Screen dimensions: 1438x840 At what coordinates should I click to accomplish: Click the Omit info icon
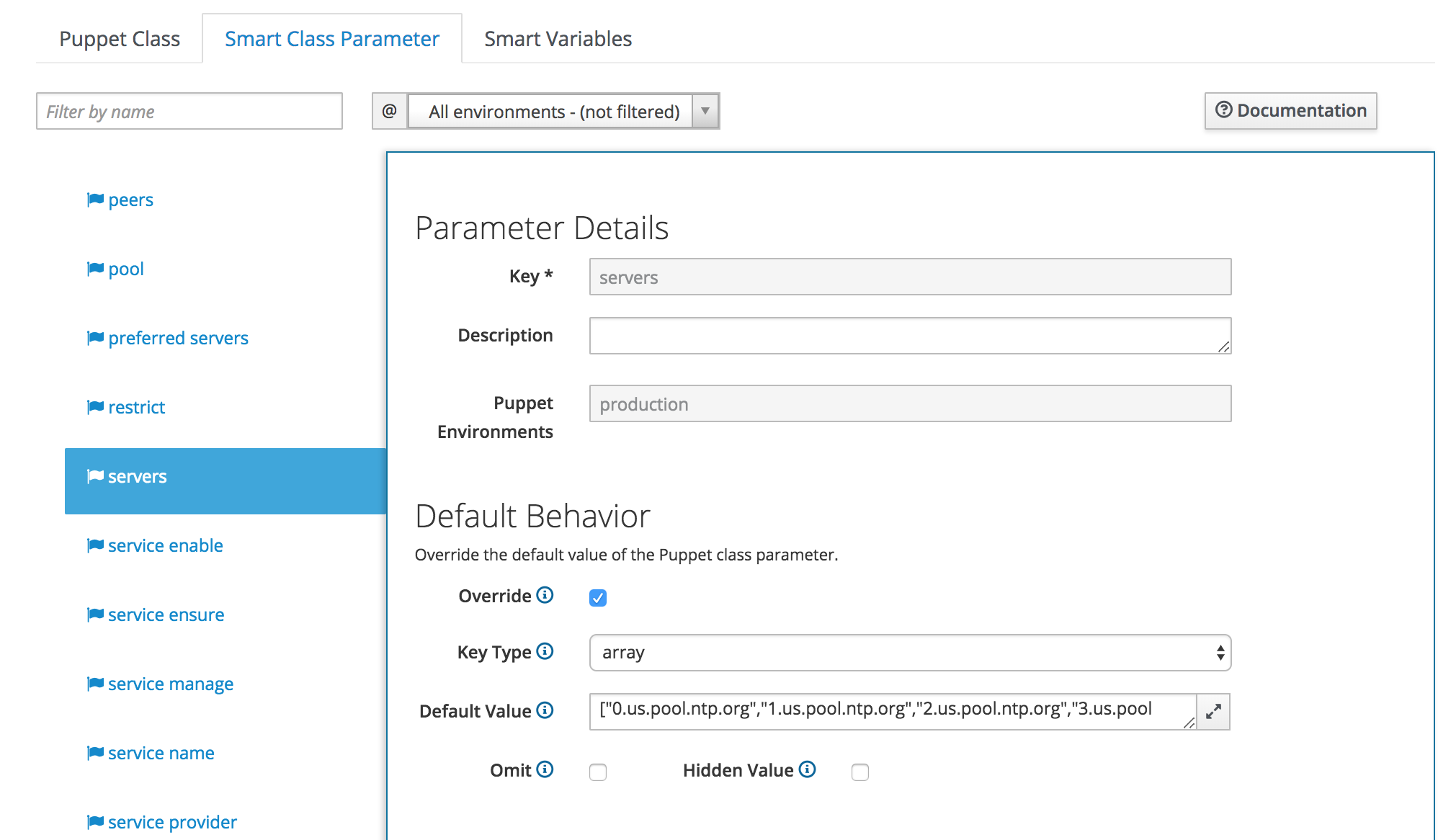(x=545, y=769)
